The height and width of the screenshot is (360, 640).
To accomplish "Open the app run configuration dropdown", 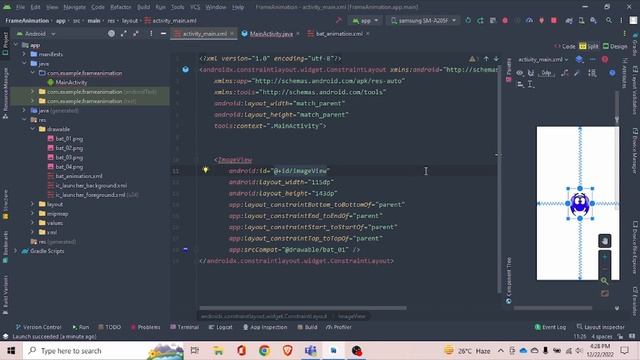I will [x=365, y=20].
